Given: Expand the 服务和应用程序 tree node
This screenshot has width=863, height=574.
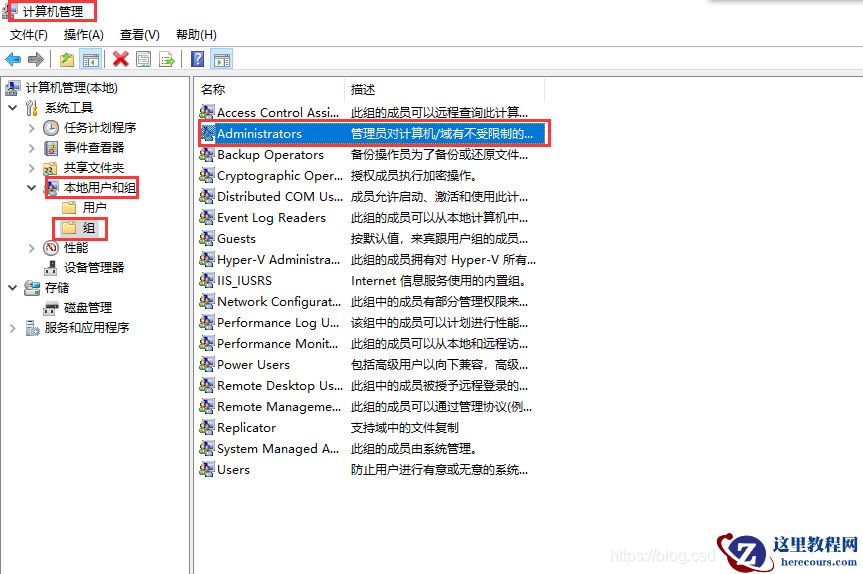Looking at the screenshot, I should pos(13,328).
